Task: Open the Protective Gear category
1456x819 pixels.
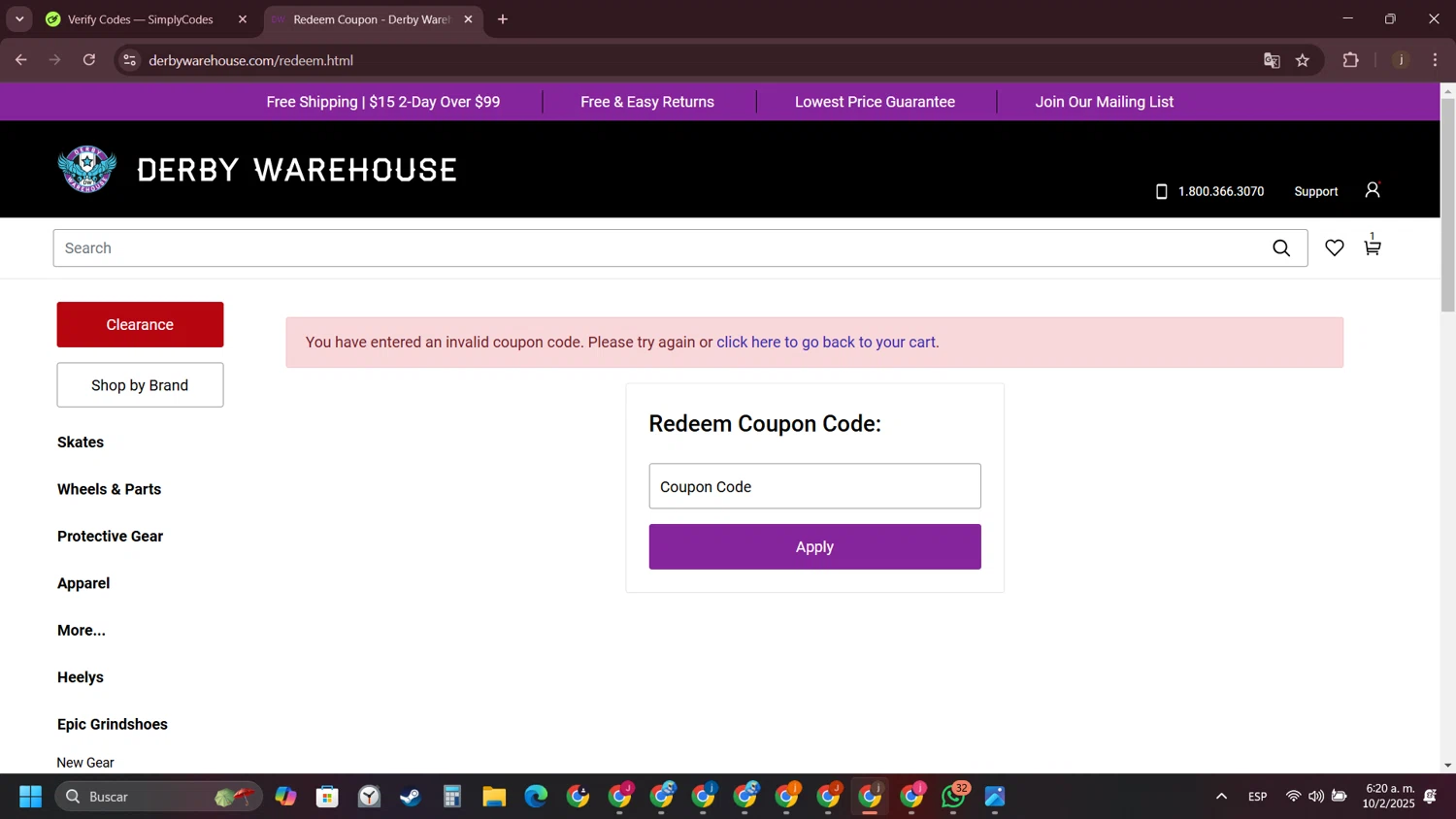Action: point(111,537)
